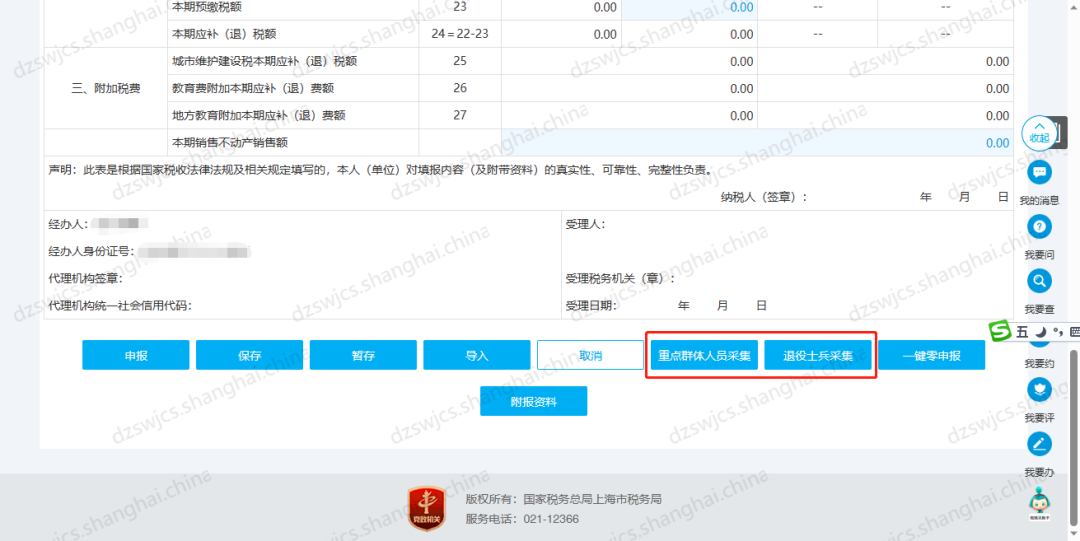Click the 导入 import button
This screenshot has height=541, width=1080.
477,355
